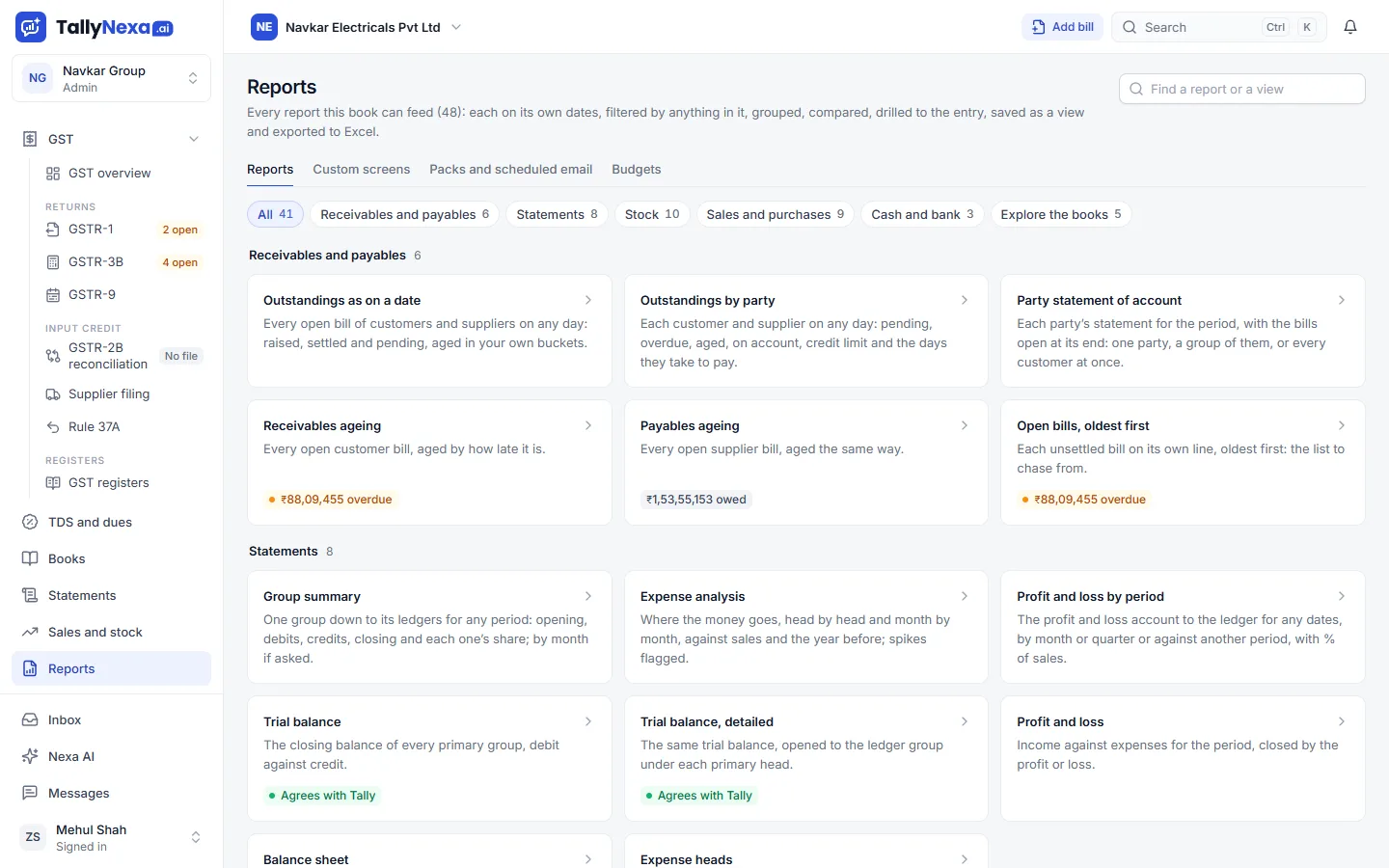
Task: Click the No file badge
Action: tap(181, 356)
